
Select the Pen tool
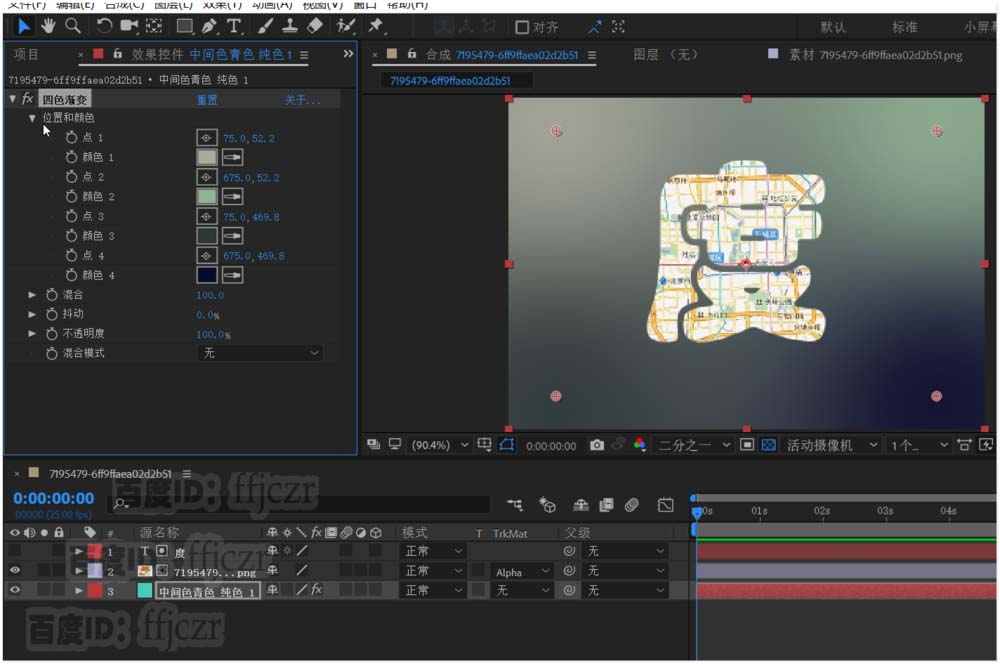tap(209, 27)
